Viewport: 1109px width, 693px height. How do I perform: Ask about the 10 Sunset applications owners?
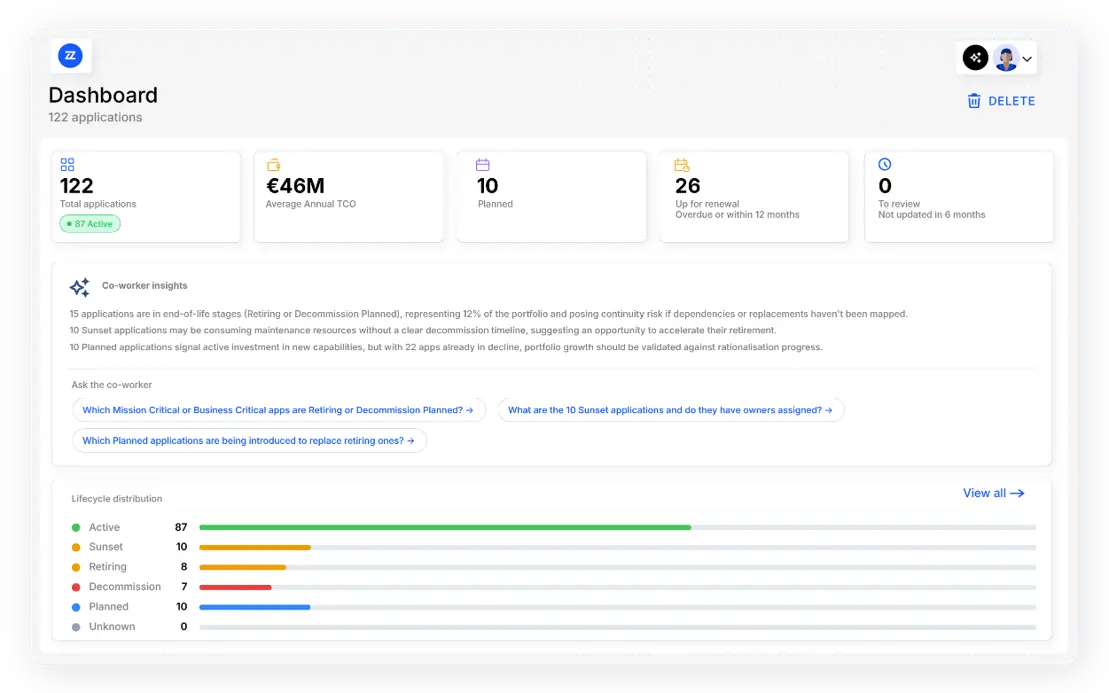[670, 410]
